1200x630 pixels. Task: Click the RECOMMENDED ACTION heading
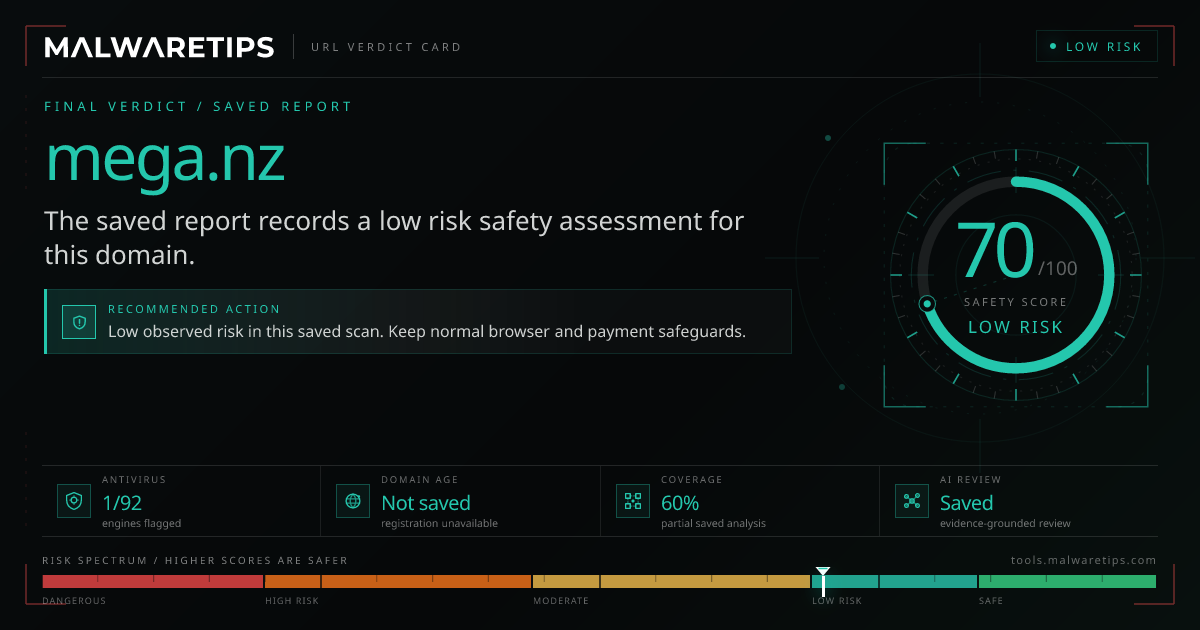pos(194,309)
